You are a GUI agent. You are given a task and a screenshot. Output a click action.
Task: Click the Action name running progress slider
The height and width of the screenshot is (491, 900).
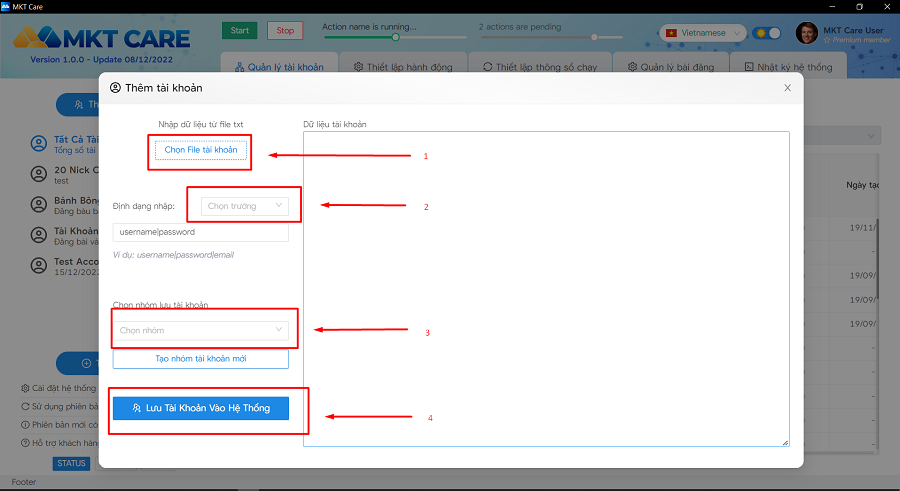395,37
